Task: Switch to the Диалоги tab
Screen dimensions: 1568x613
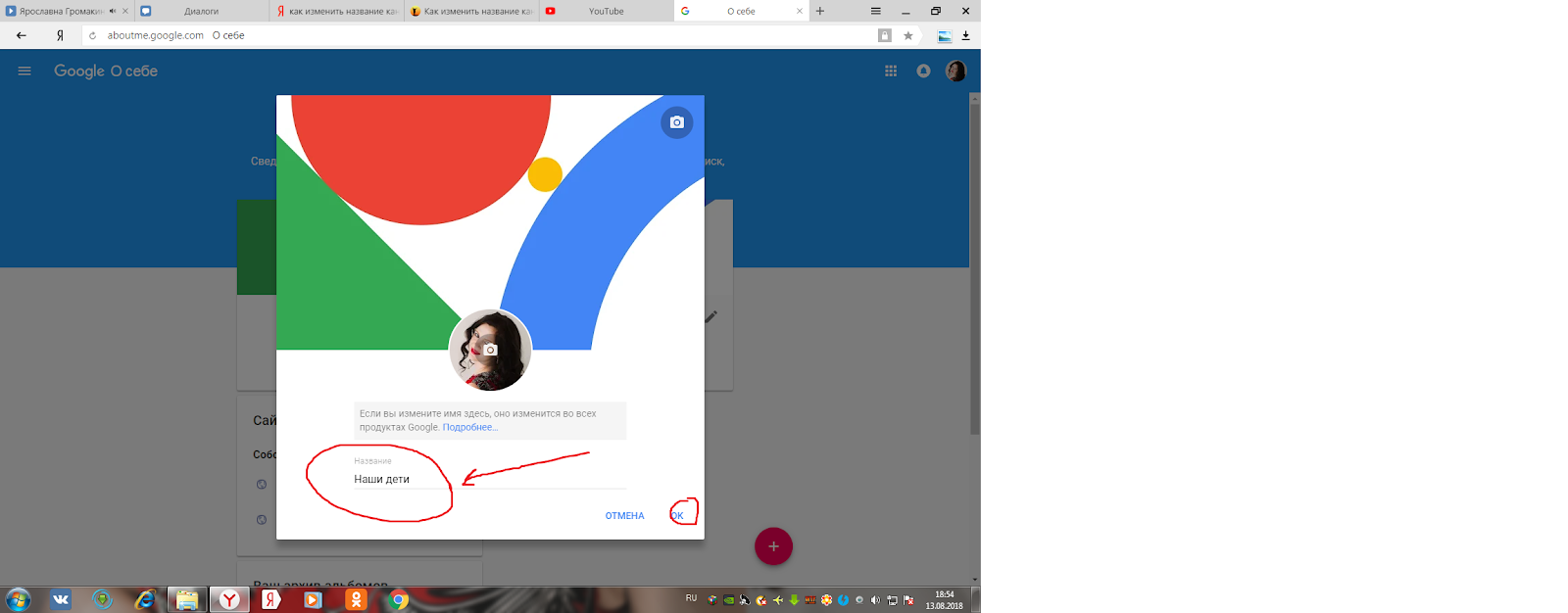Action: pyautogui.click(x=202, y=11)
